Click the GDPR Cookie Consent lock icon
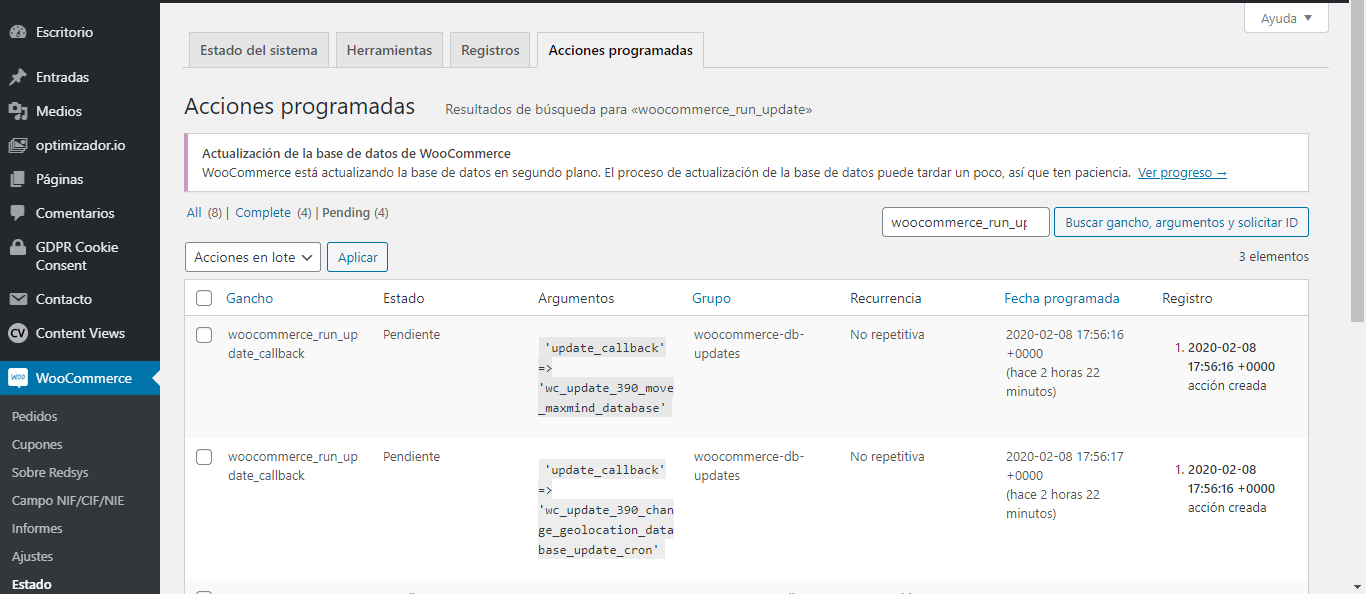The height and width of the screenshot is (594, 1366). [18, 247]
